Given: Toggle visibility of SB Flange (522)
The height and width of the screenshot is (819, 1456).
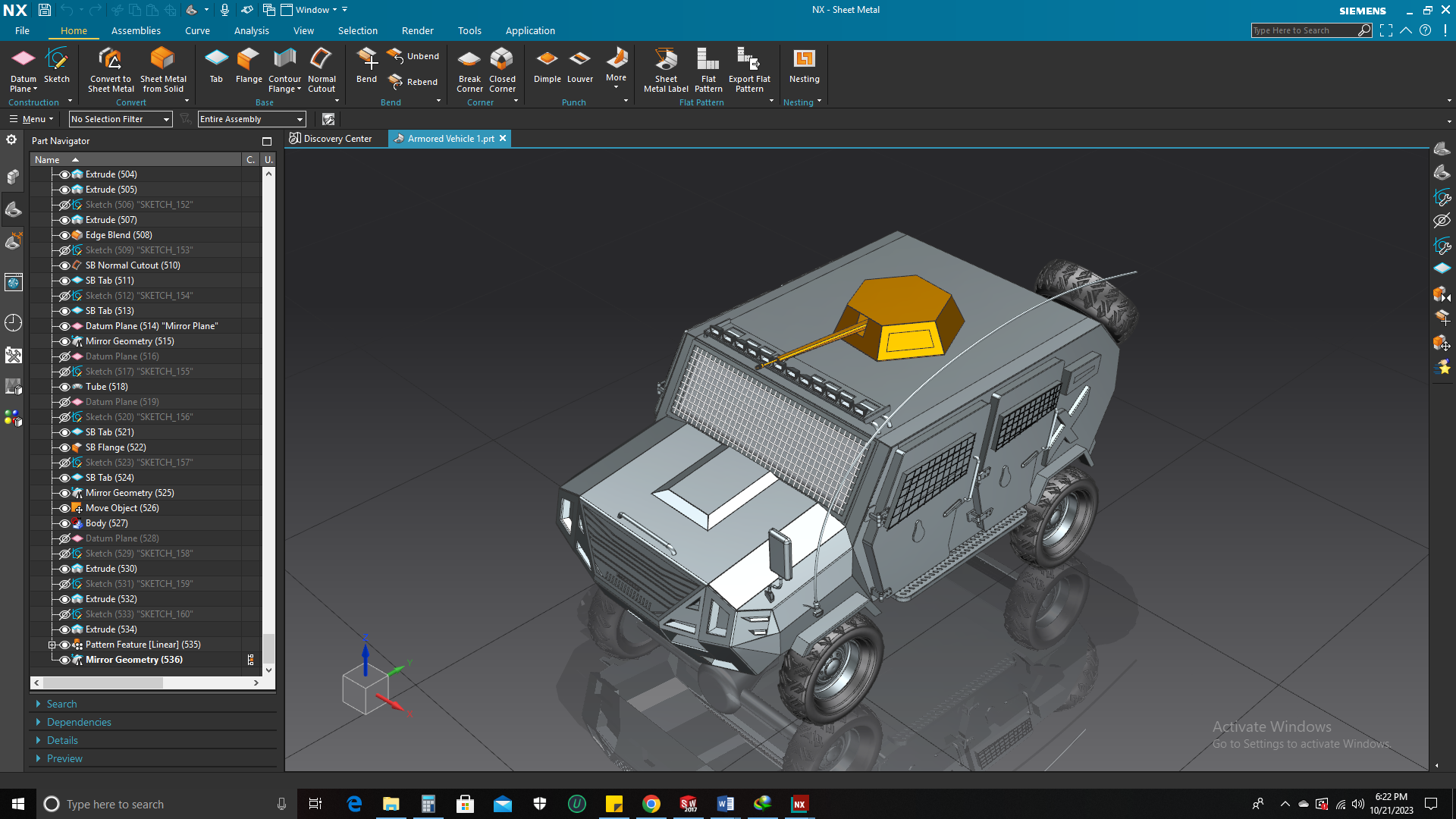Looking at the screenshot, I should pyautogui.click(x=64, y=447).
